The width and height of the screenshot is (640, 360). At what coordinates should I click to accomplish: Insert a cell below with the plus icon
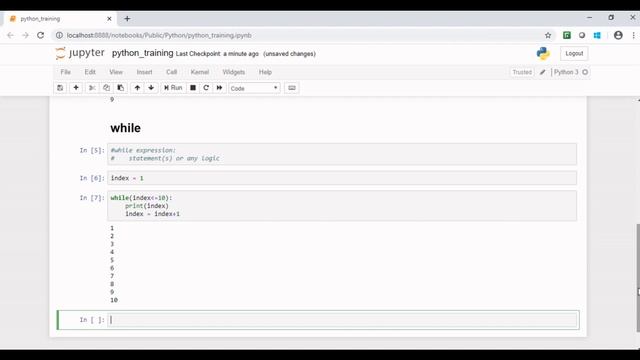pyautogui.click(x=76, y=88)
